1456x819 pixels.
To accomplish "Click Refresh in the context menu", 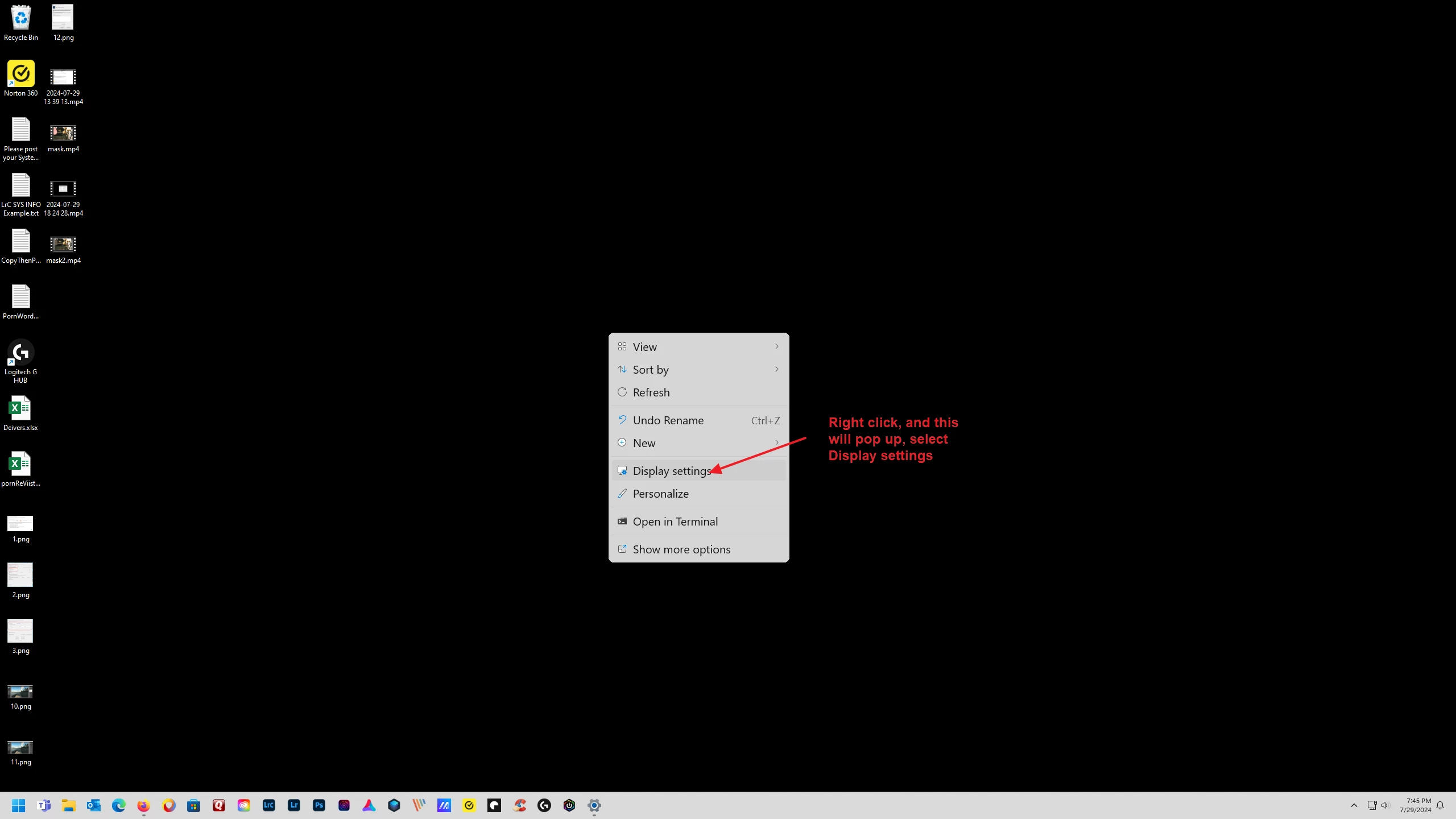I will [651, 392].
